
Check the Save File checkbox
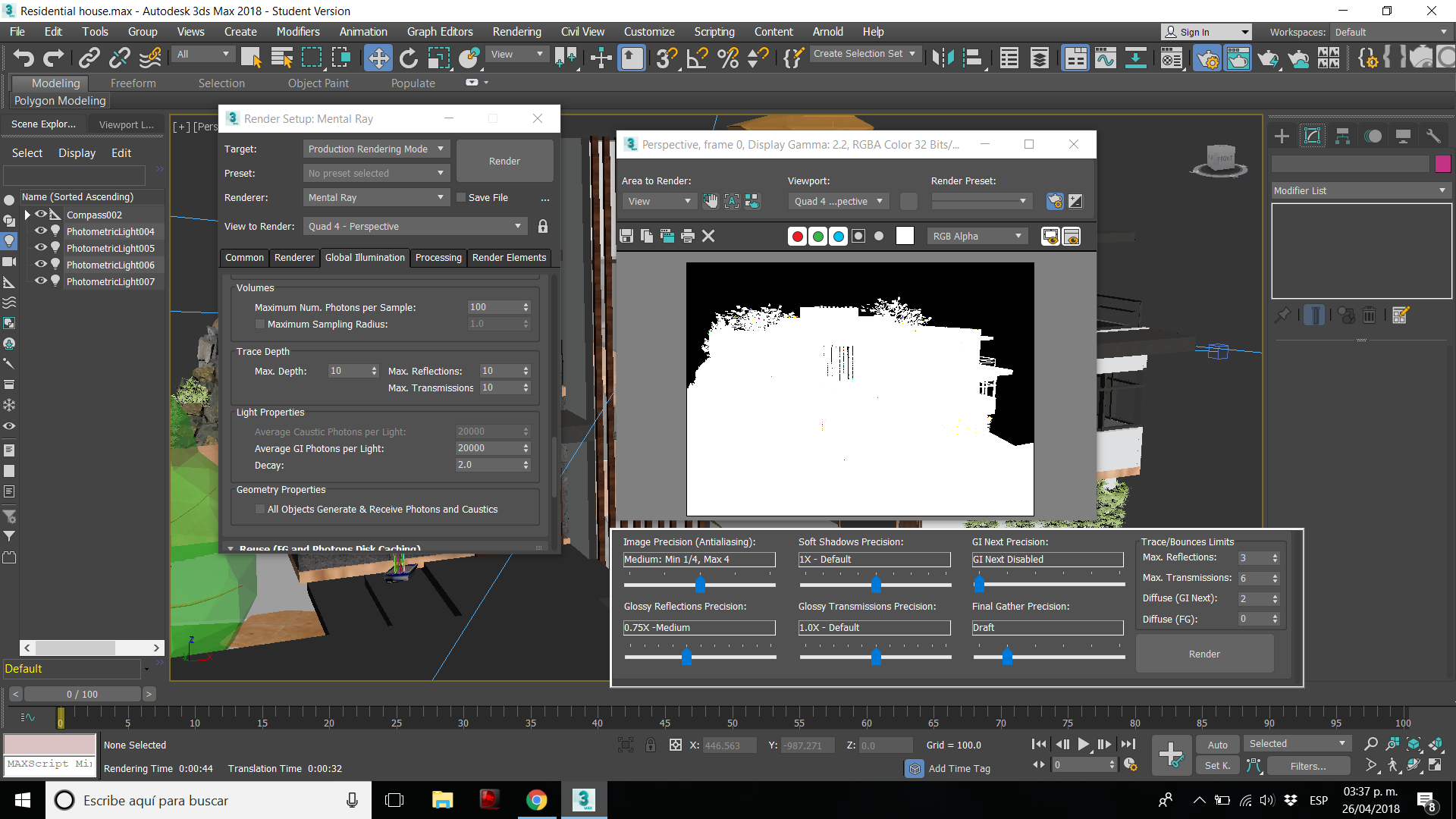tap(460, 198)
